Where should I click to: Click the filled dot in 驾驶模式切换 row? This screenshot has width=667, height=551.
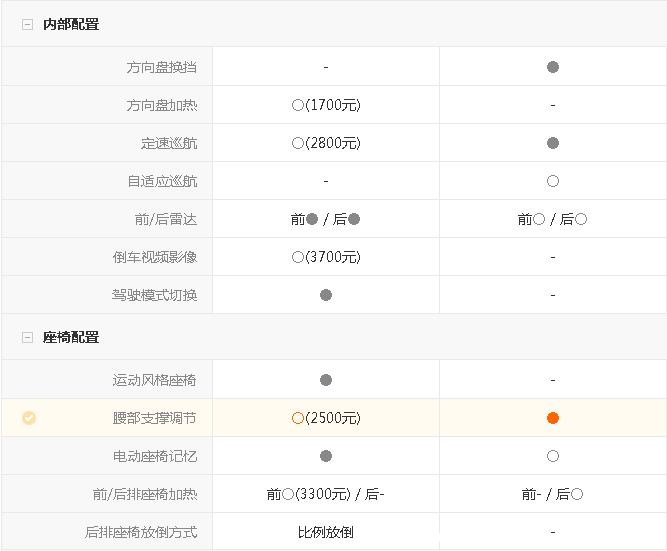click(326, 295)
